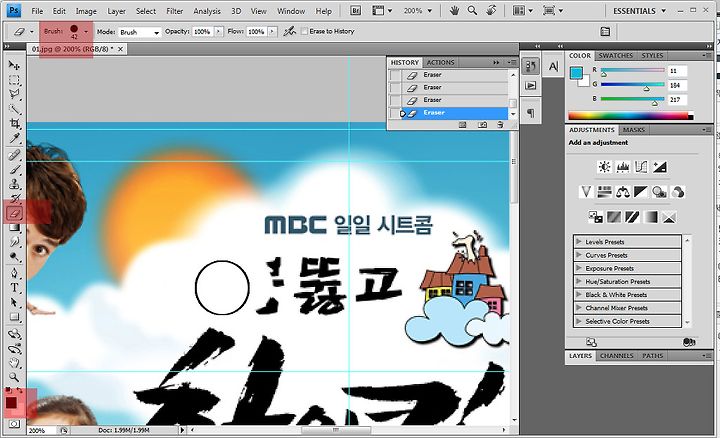The image size is (720, 438).
Task: Edit the G value field
Action: point(677,85)
